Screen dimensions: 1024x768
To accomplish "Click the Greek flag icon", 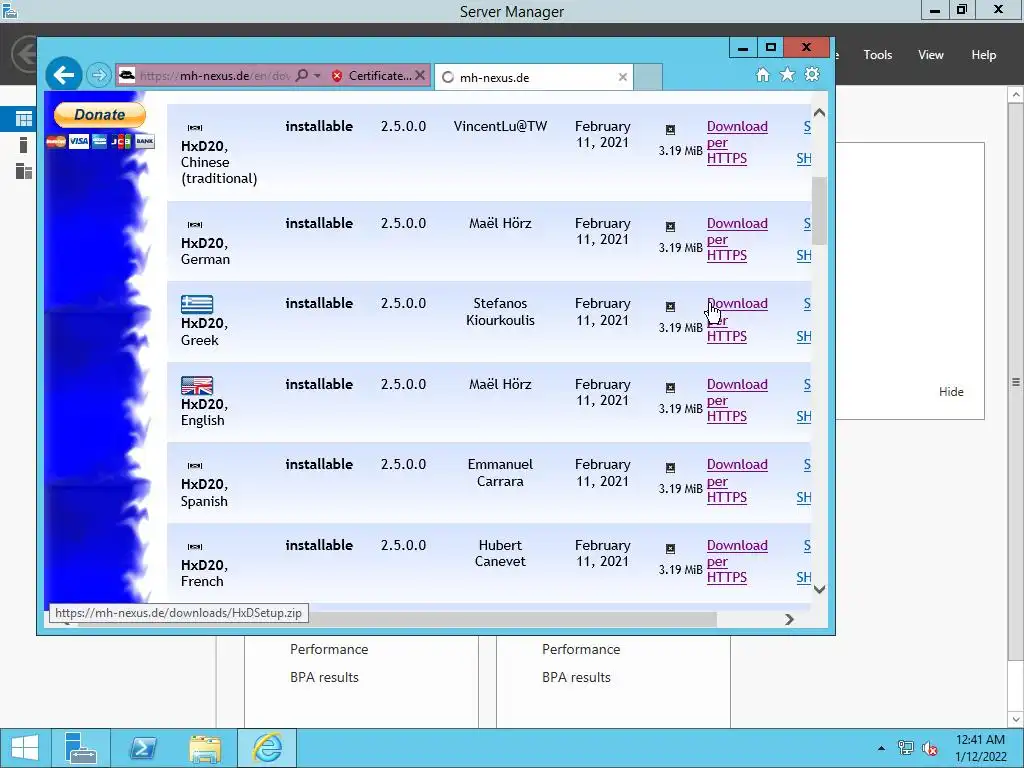I will pos(197,304).
